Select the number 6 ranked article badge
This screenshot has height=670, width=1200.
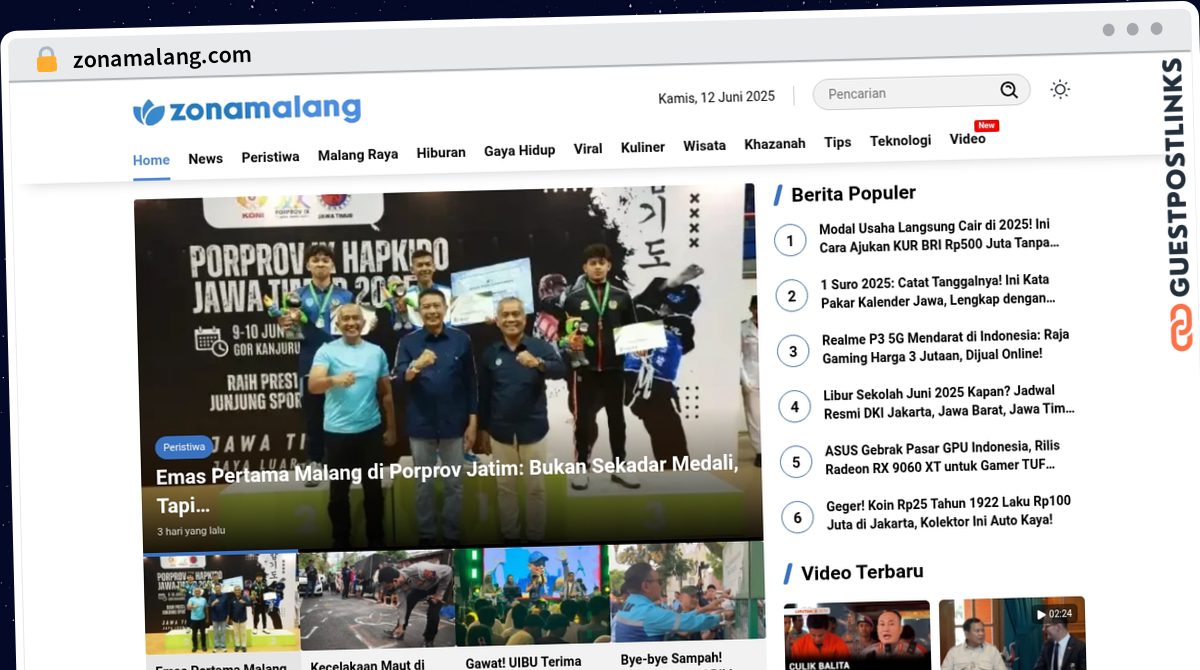(x=797, y=517)
